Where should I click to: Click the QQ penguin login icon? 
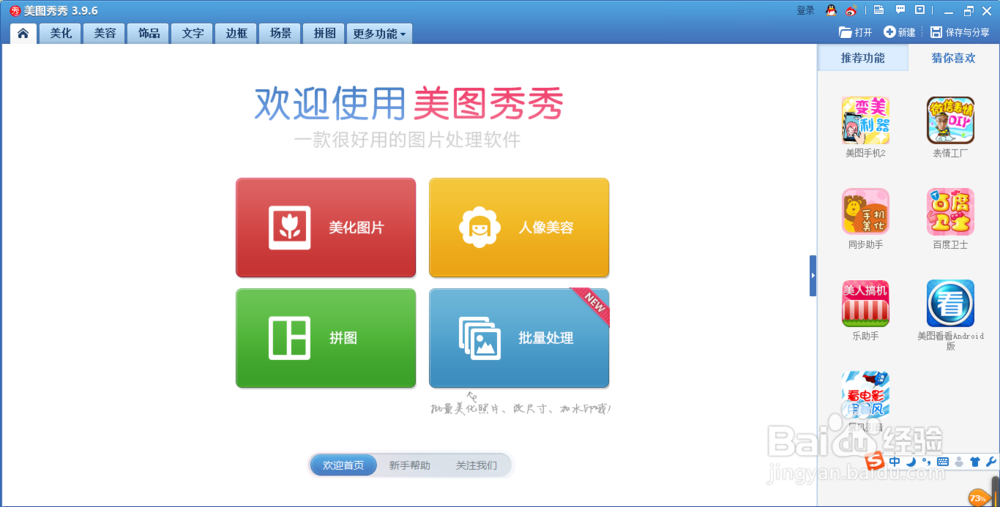click(830, 10)
